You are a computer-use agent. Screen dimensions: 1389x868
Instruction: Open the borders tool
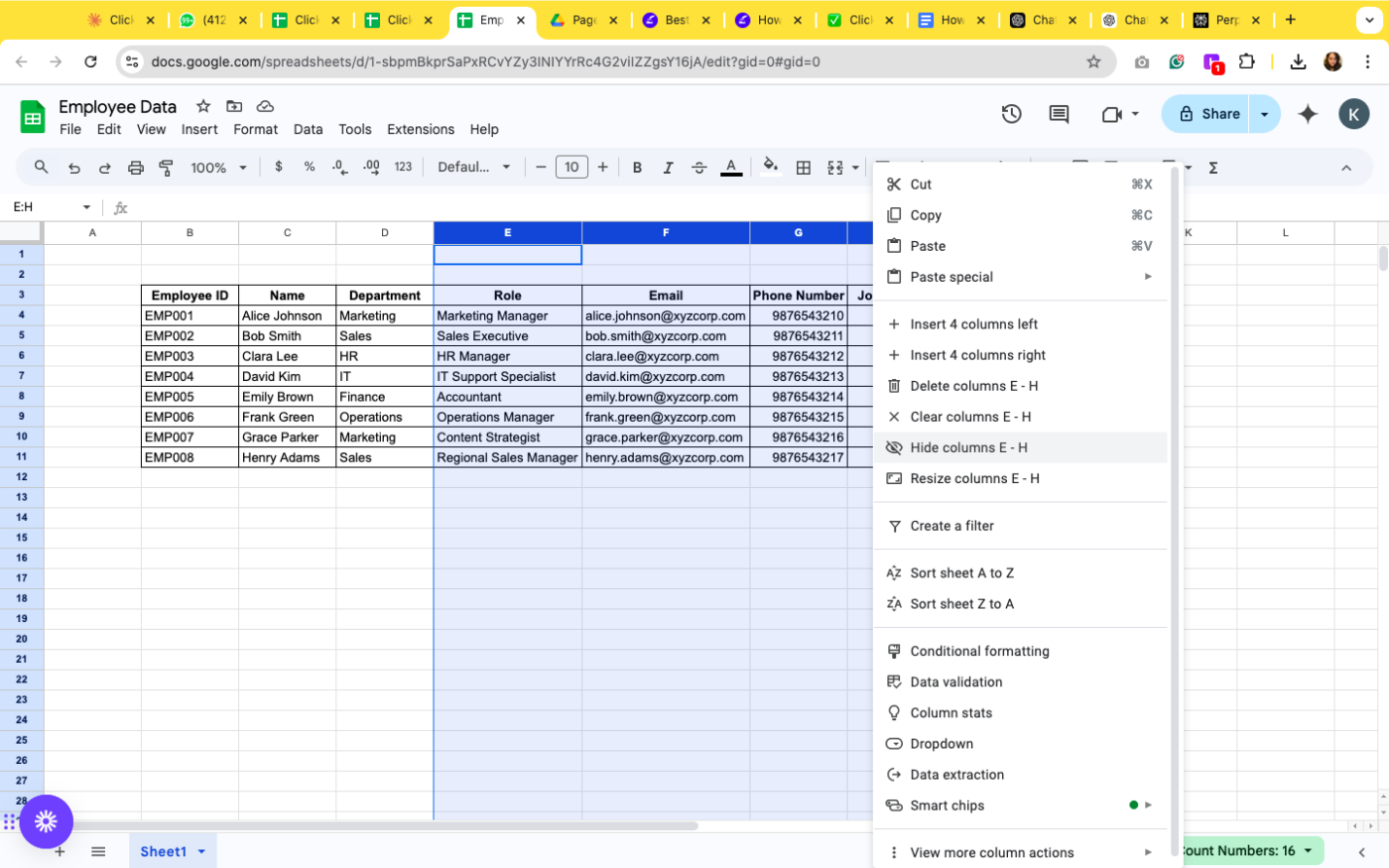[804, 167]
